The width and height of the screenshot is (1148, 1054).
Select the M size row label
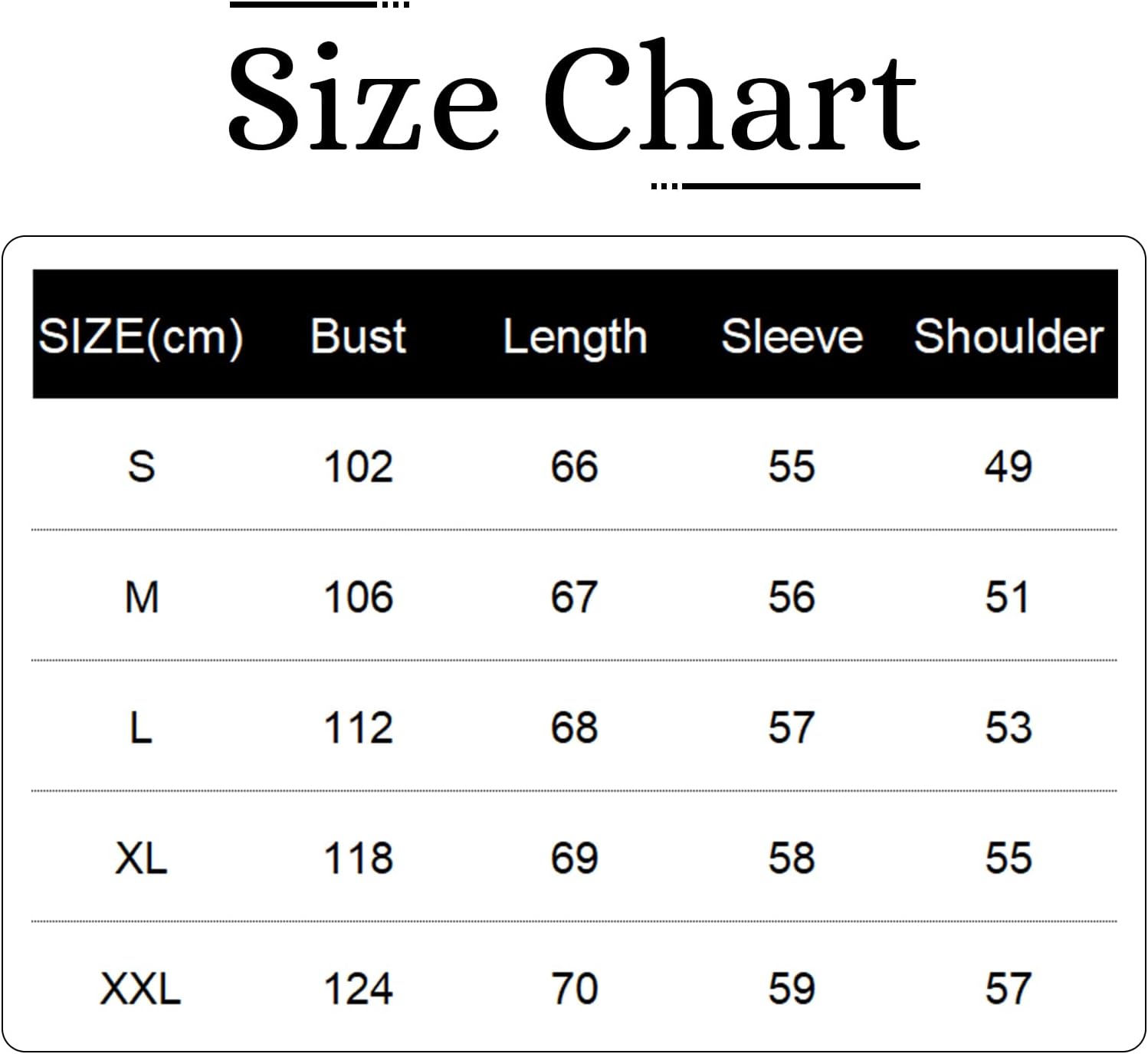click(x=141, y=597)
